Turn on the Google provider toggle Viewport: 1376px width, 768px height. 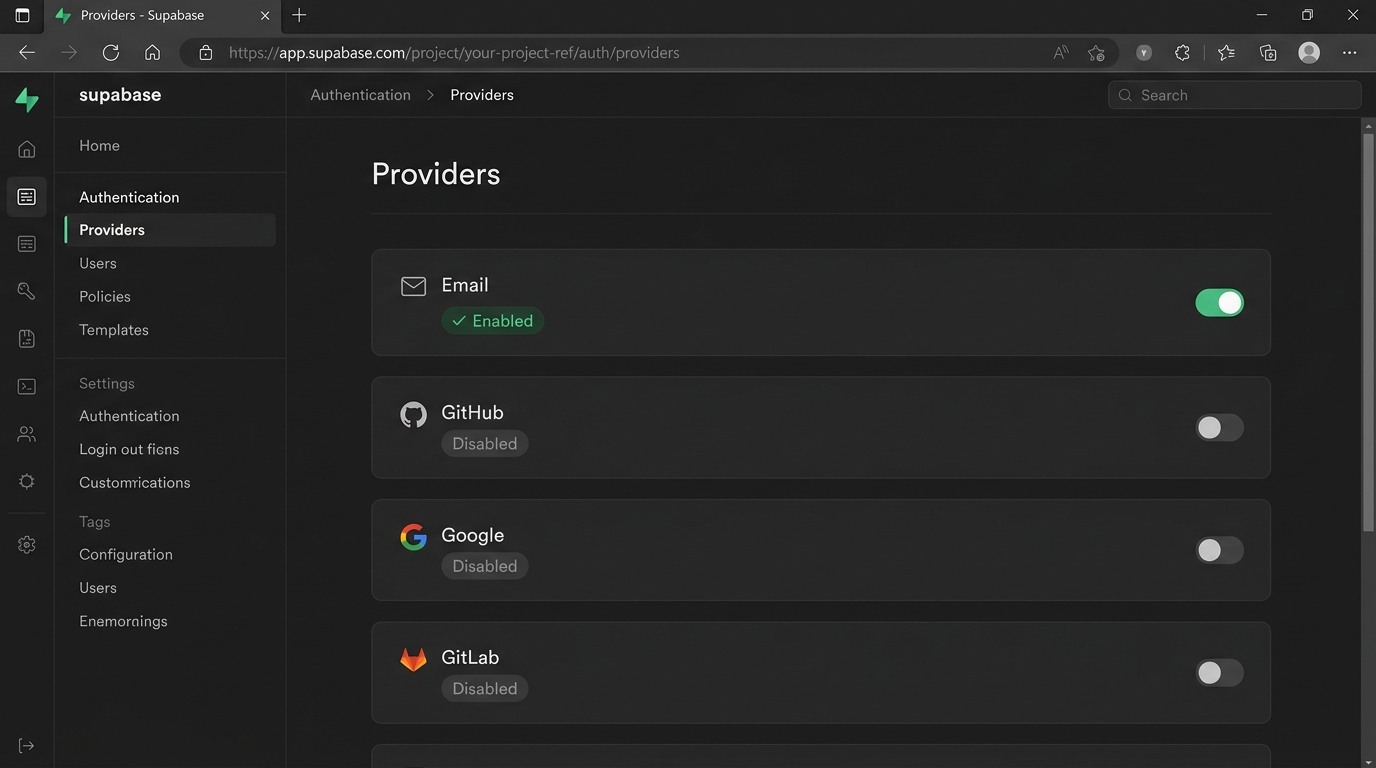click(1219, 550)
